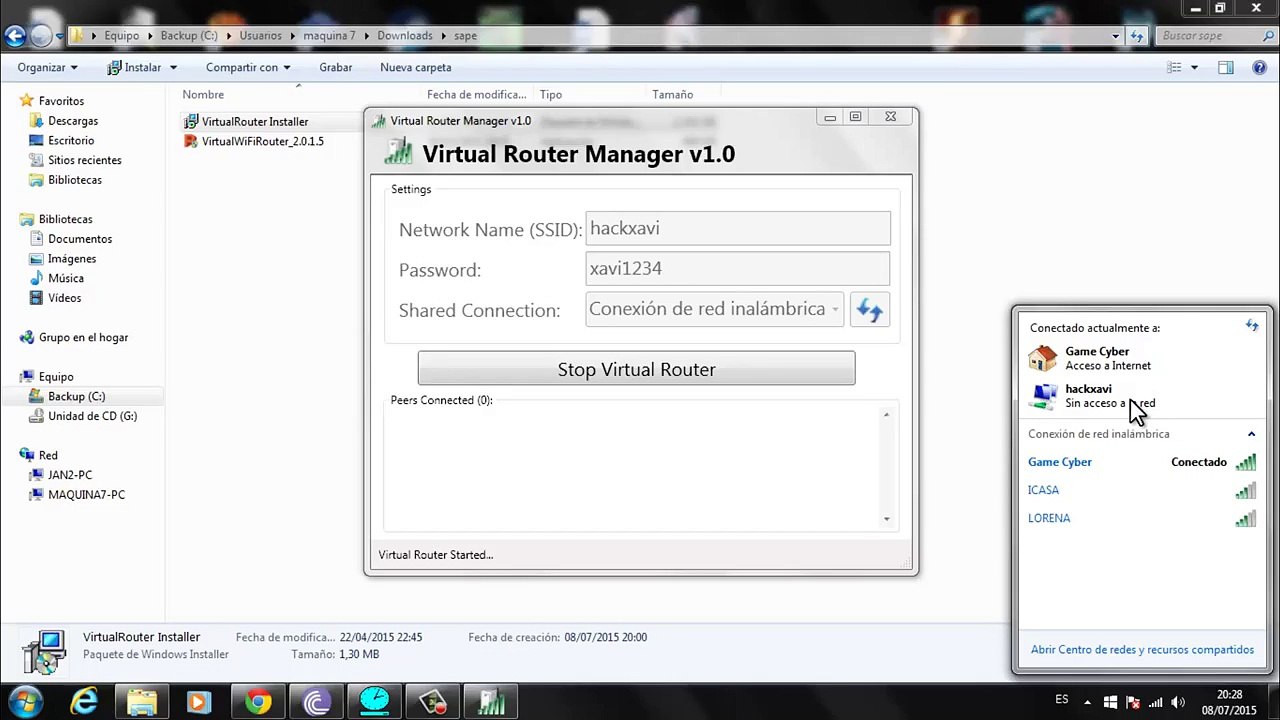
Task: Click the Tamaño column header
Action: click(x=672, y=94)
